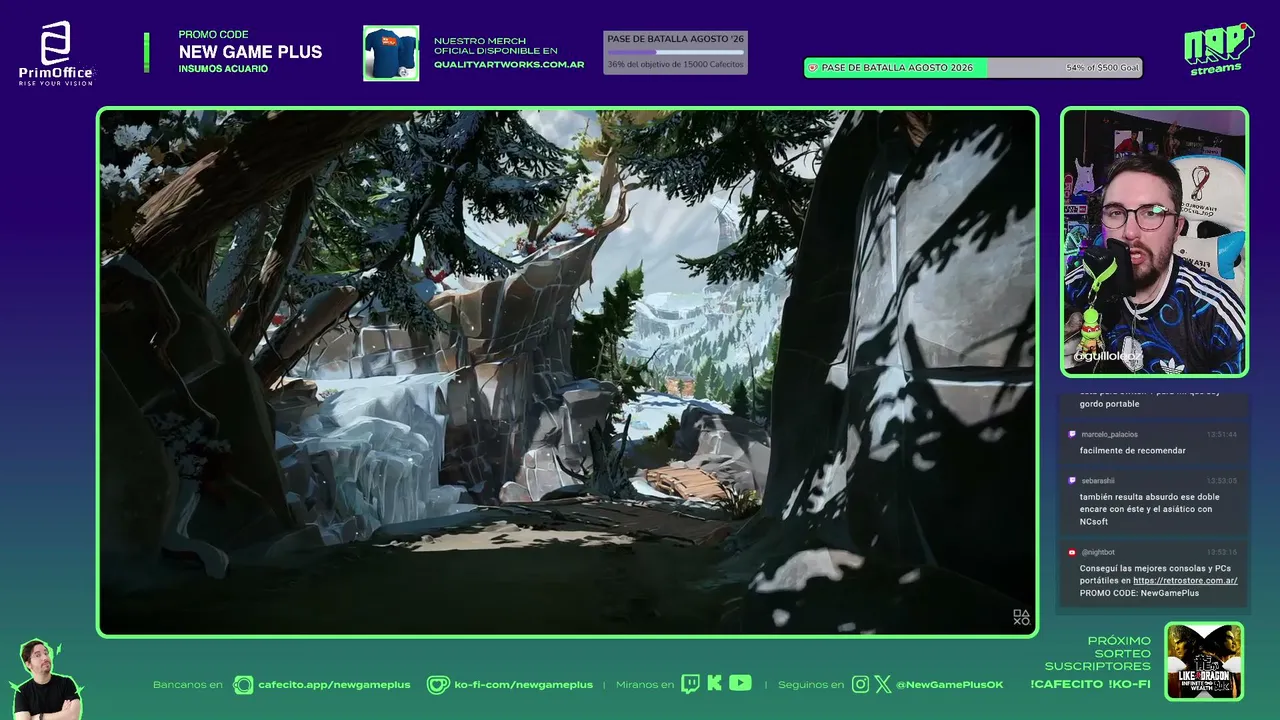Click the username marcelo_palacios in chat
The image size is (1280, 720).
[x=1109, y=435]
